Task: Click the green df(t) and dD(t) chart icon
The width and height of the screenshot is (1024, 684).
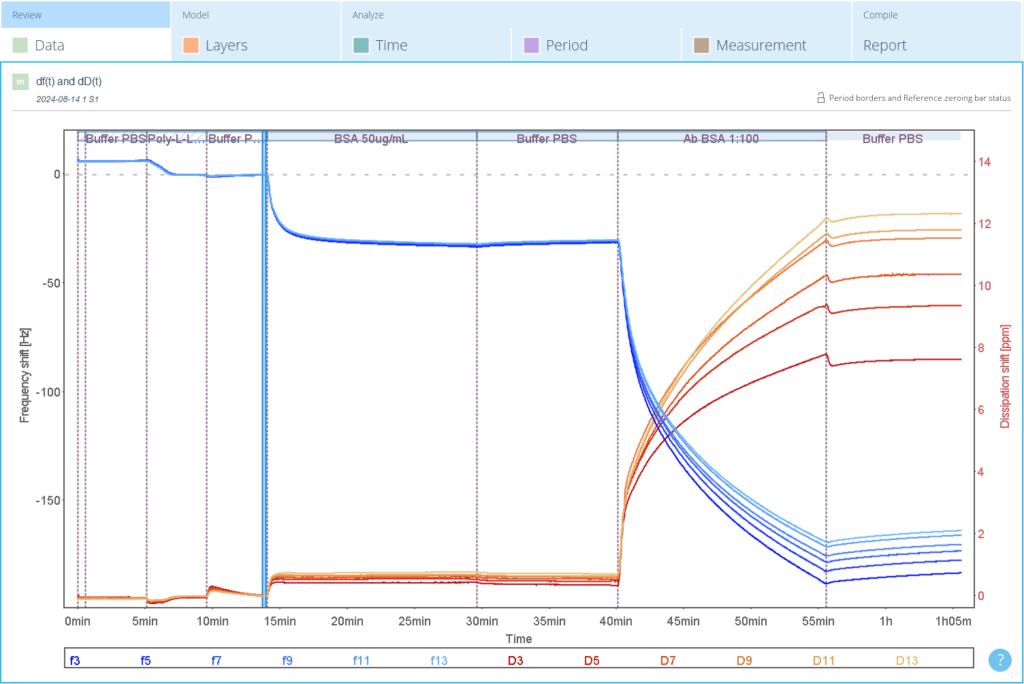Action: coord(20,82)
